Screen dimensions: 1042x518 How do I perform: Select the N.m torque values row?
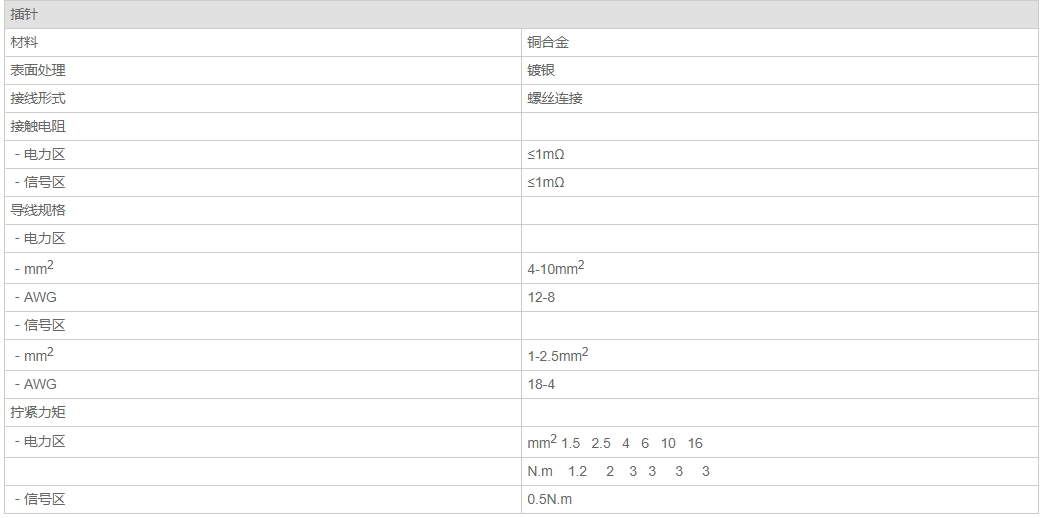tap(618, 472)
